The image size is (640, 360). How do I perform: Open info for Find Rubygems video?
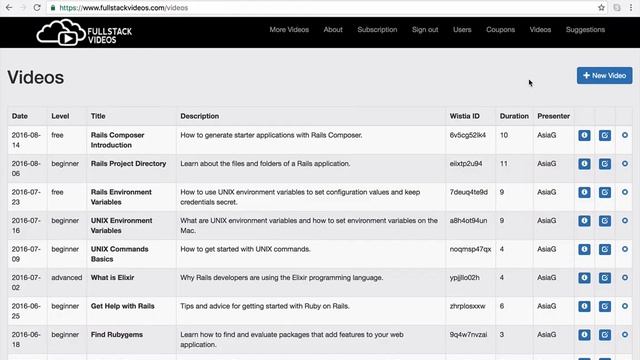click(584, 335)
